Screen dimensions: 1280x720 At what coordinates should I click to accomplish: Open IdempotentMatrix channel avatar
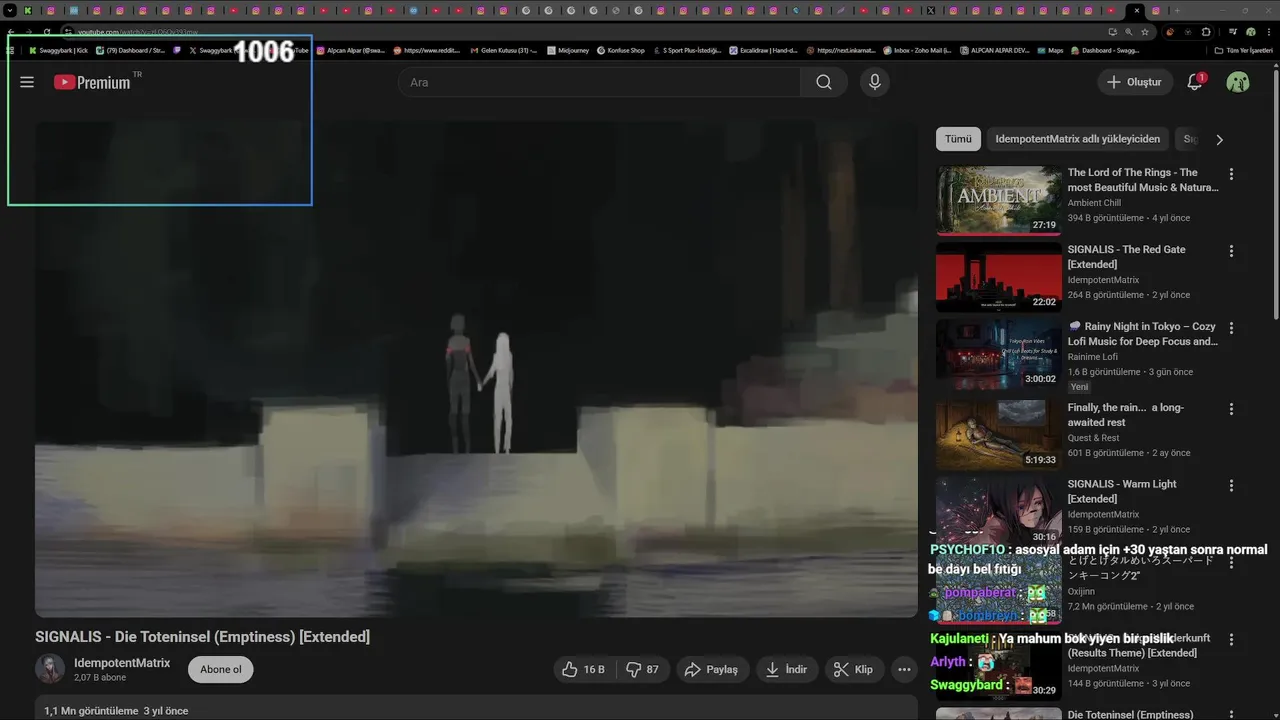tap(50, 669)
